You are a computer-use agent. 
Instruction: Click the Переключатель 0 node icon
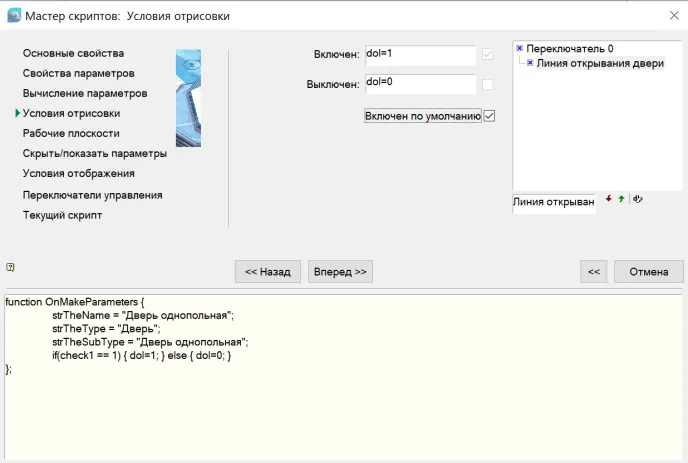click(520, 48)
